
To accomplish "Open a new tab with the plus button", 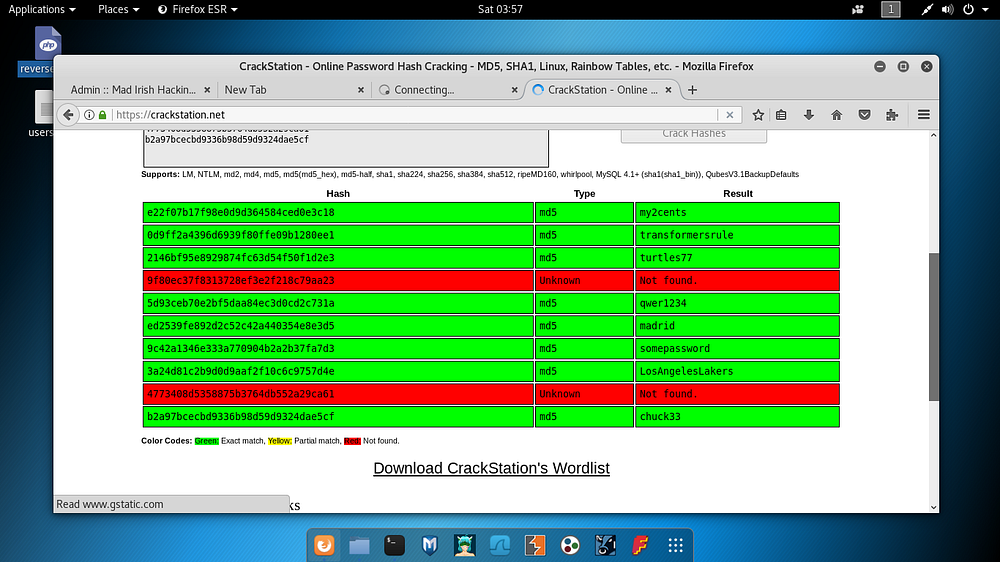I will 692,90.
